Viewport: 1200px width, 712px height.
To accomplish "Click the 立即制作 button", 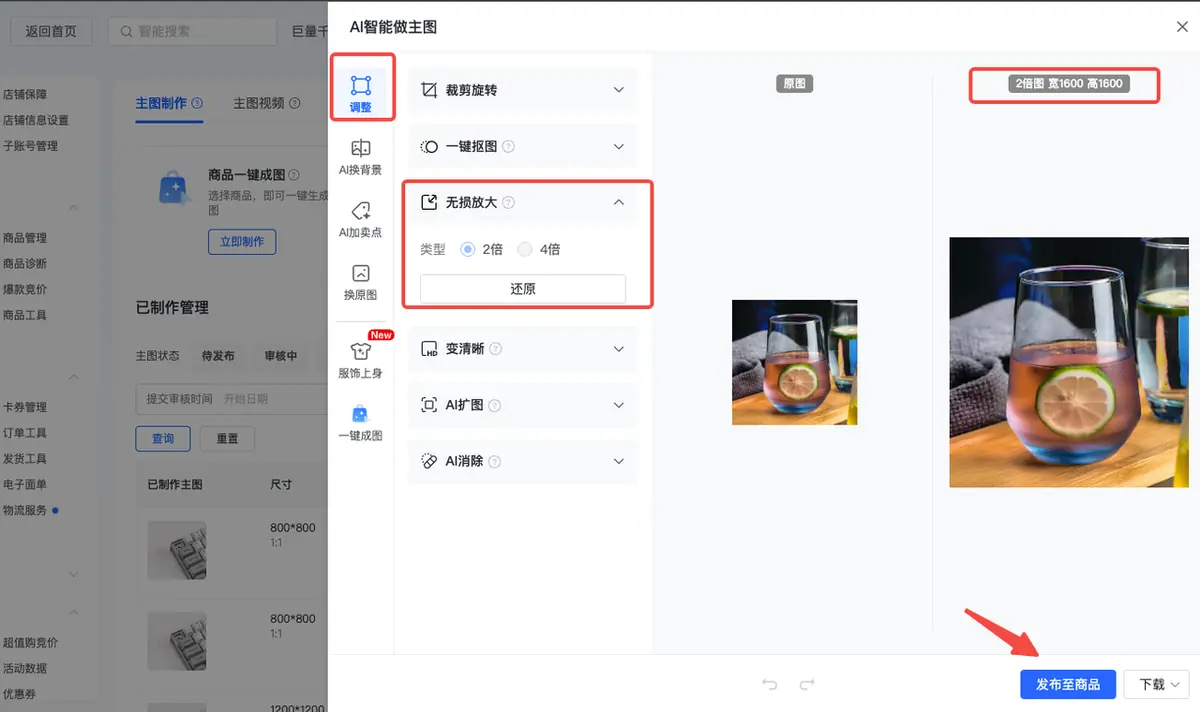I will tap(242, 241).
